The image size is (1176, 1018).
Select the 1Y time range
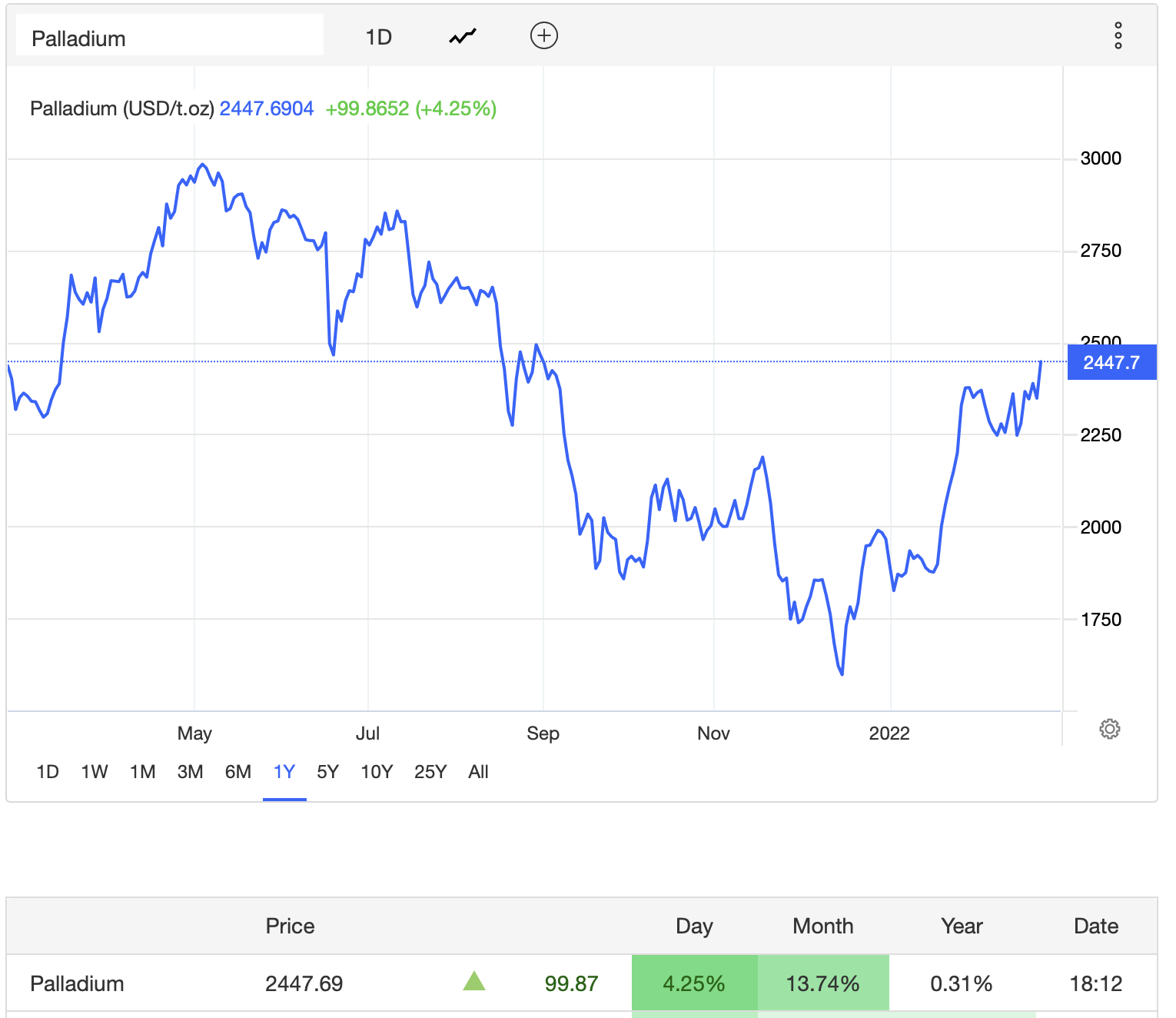(284, 771)
